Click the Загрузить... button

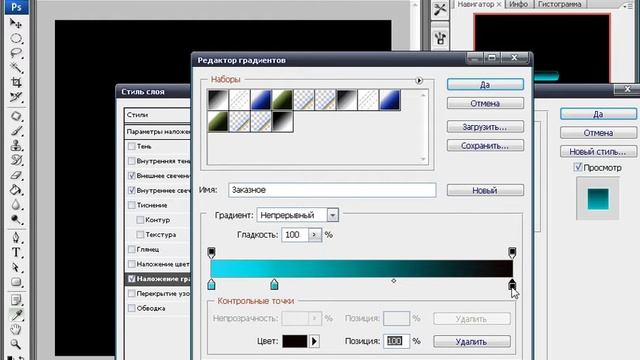485,127
